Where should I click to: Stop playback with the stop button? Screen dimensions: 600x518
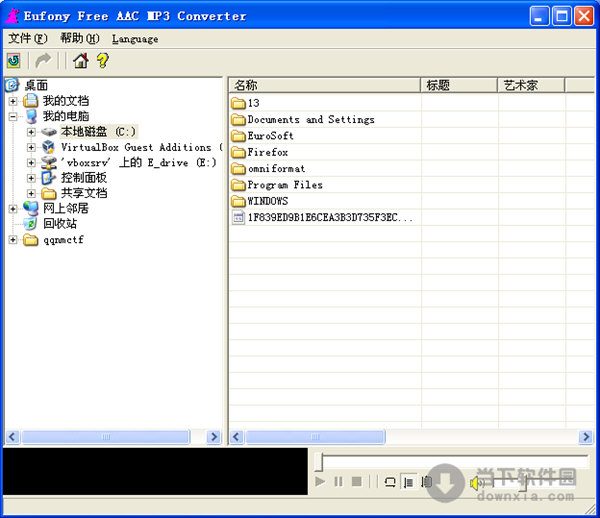coord(357,482)
